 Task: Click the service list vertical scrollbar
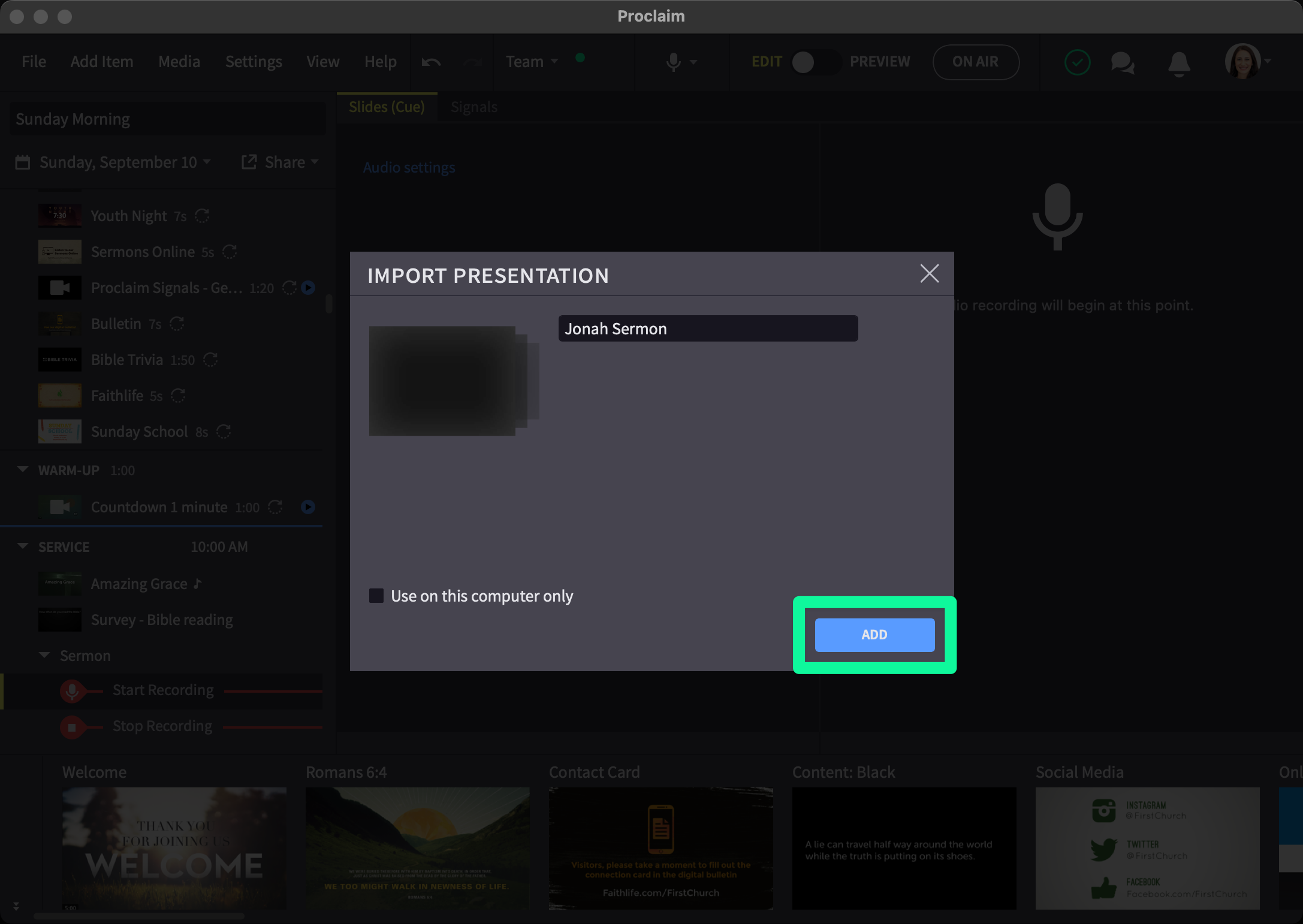pyautogui.click(x=328, y=303)
